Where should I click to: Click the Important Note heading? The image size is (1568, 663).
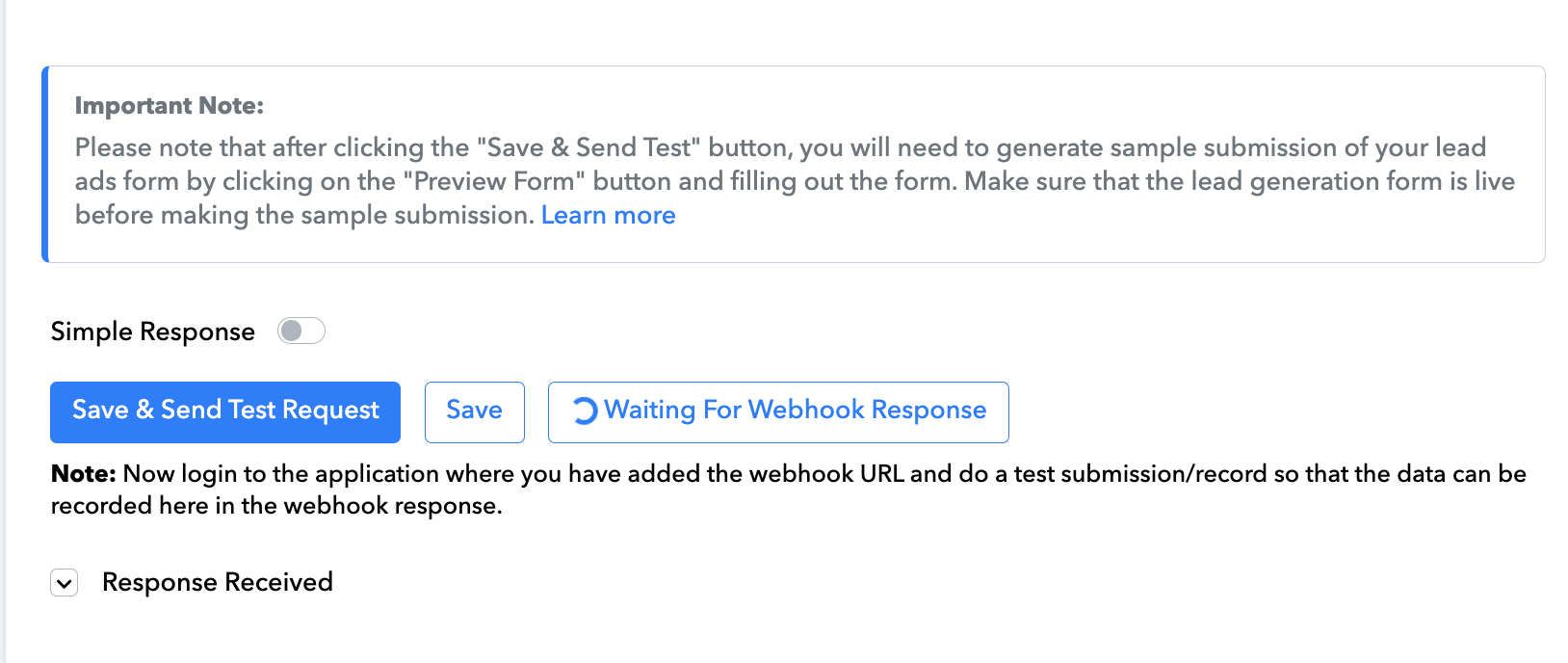pyautogui.click(x=170, y=106)
